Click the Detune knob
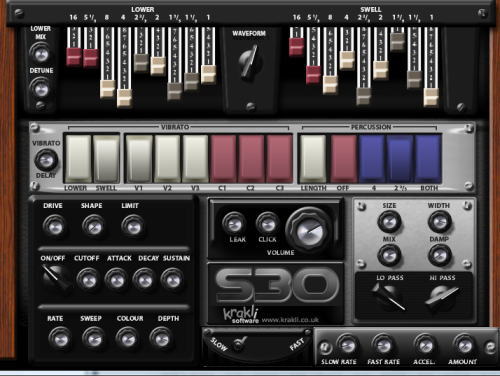The height and width of the screenshot is (376, 500). (x=41, y=88)
